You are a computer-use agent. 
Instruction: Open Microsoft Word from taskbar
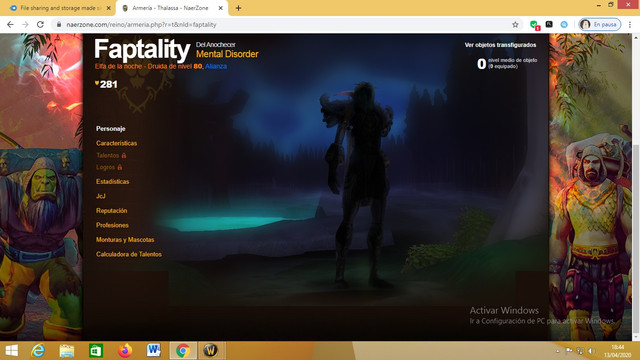154,351
